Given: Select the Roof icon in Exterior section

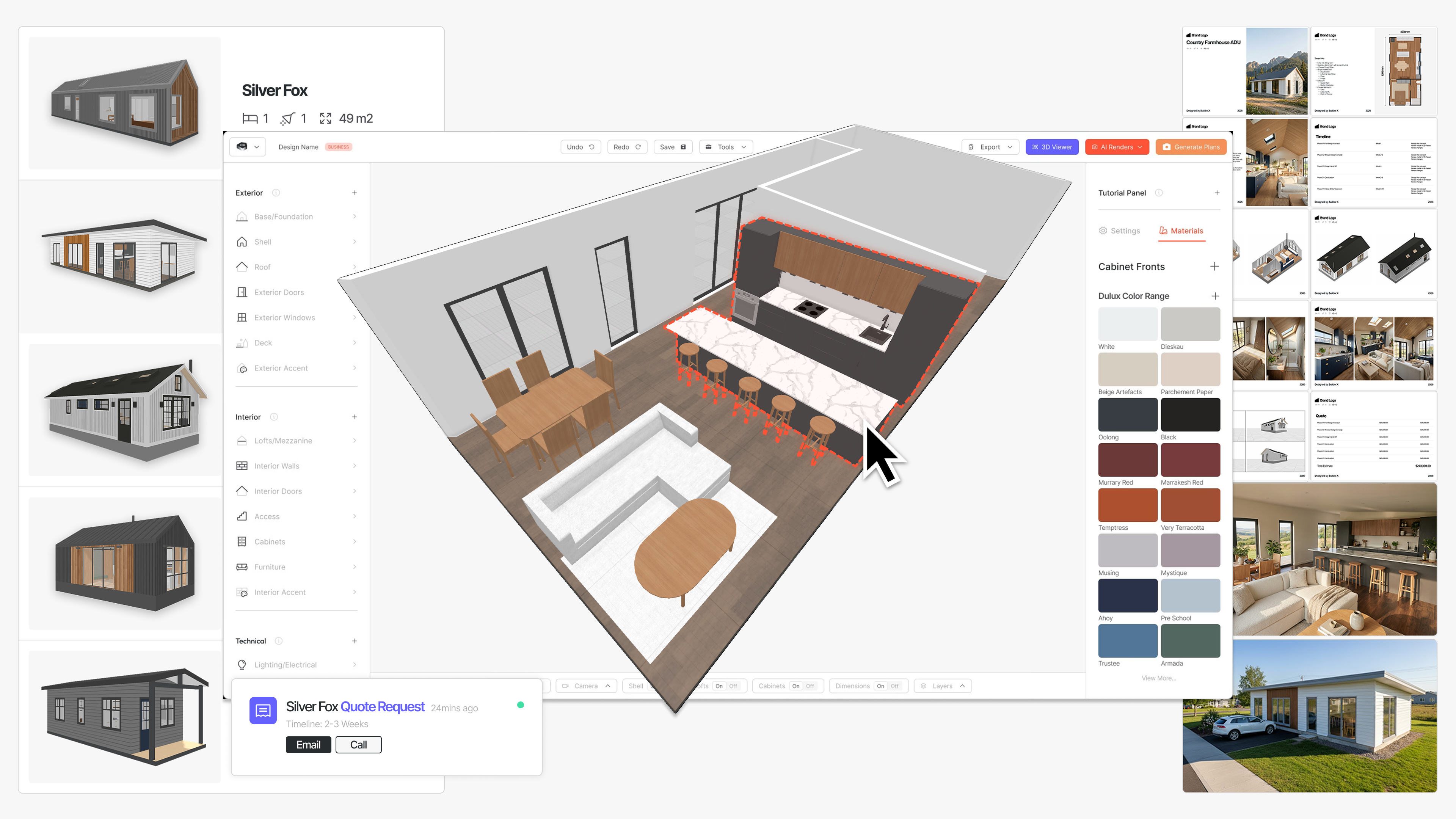Looking at the screenshot, I should [242, 267].
